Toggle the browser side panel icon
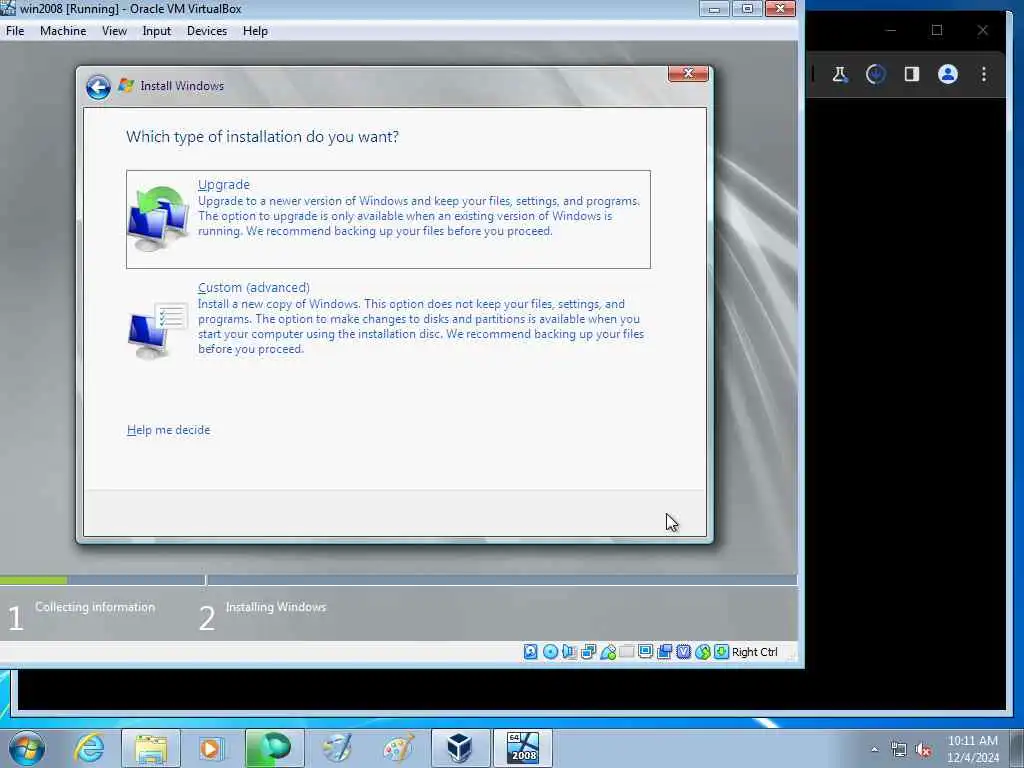 click(912, 74)
